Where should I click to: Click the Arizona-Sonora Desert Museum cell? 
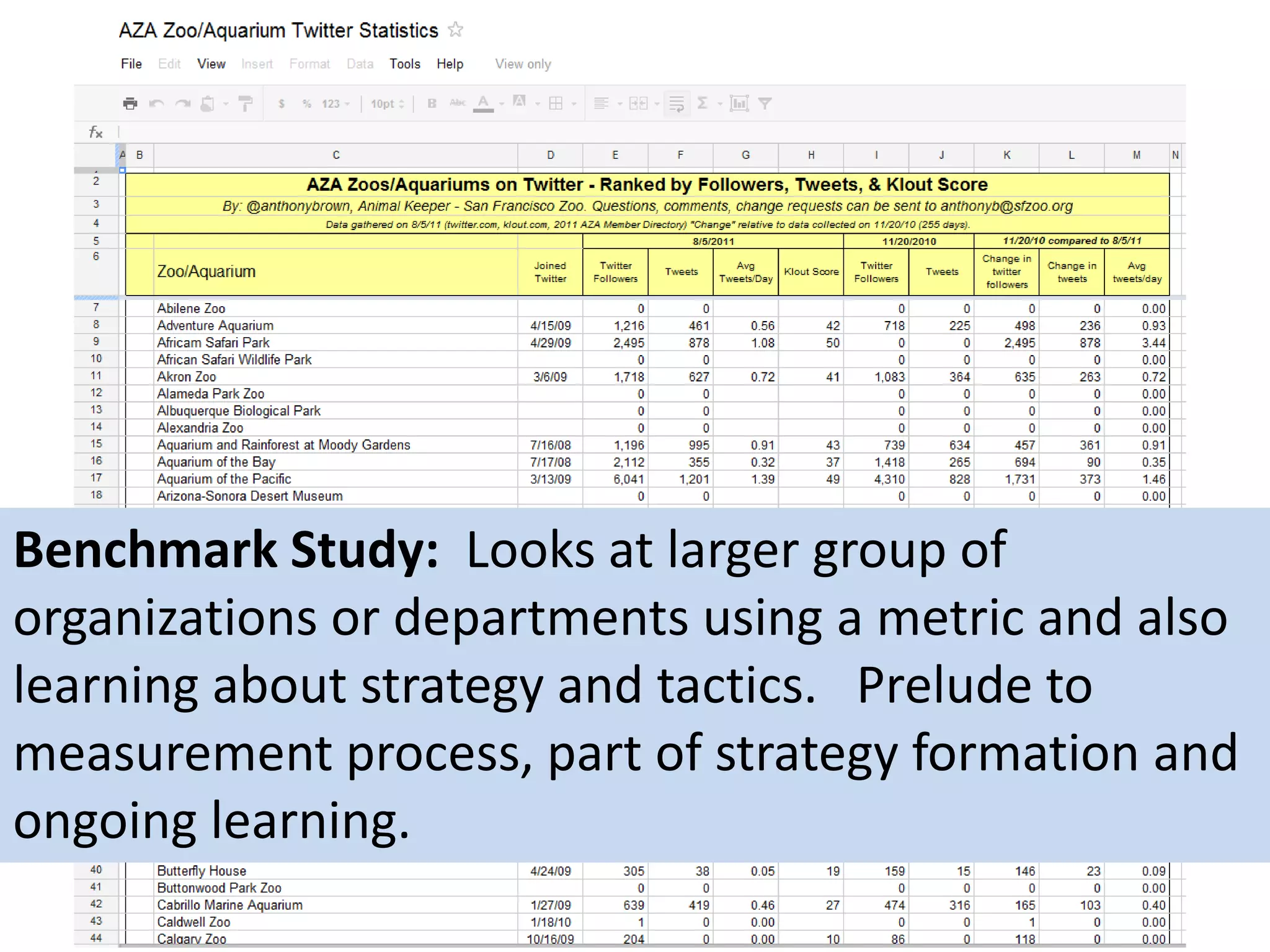click(x=335, y=496)
